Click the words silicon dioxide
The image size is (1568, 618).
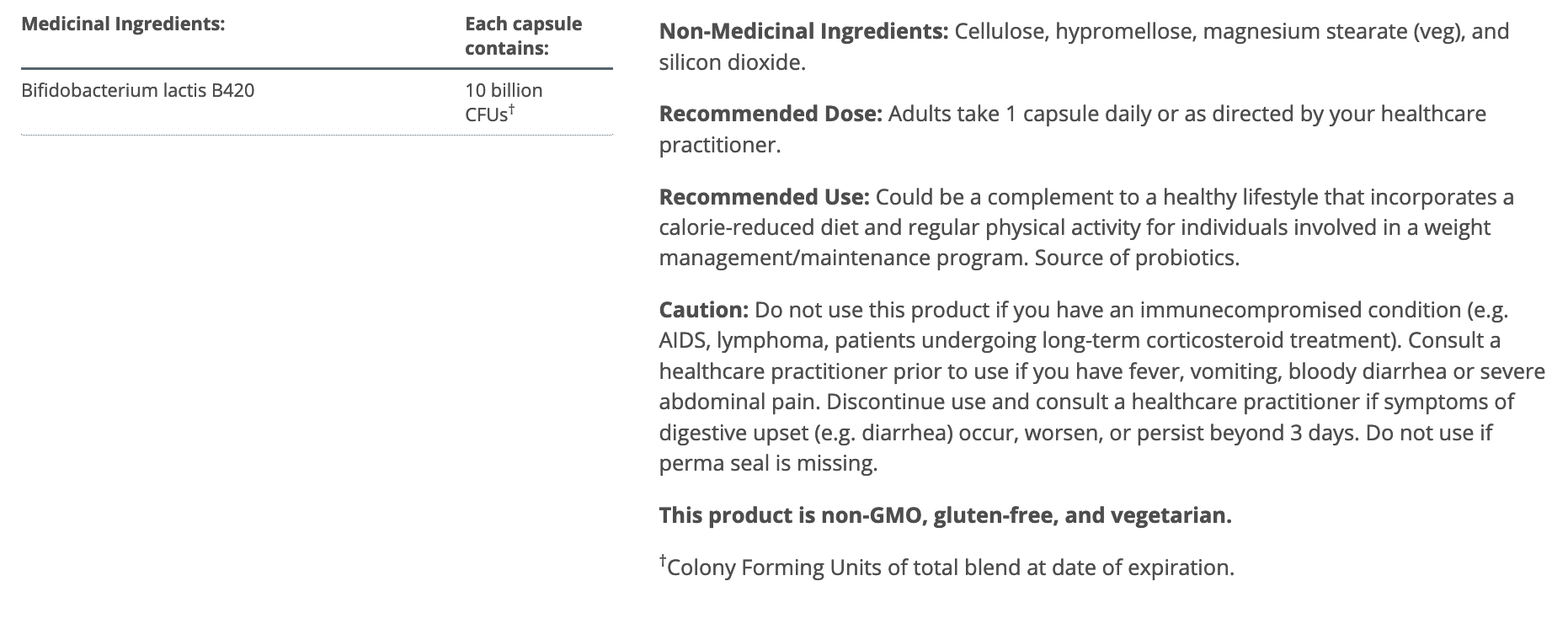[729, 63]
